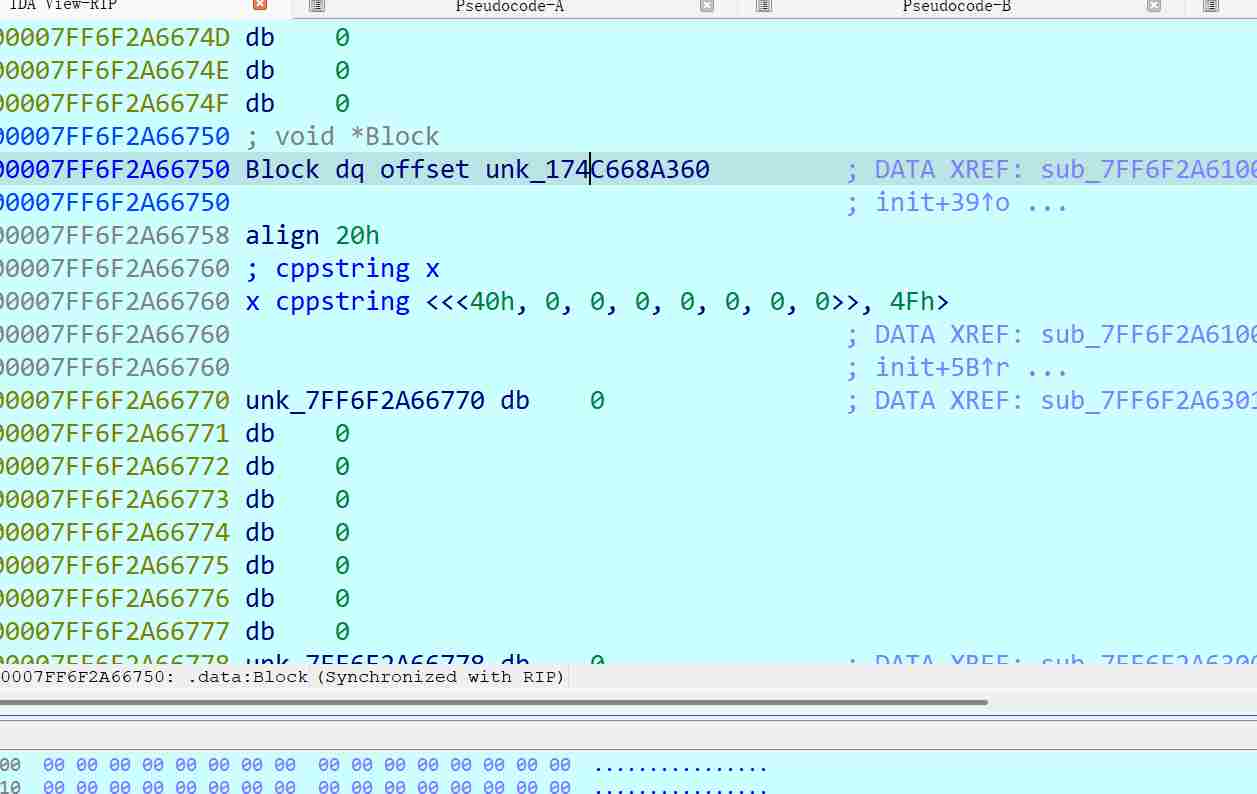This screenshot has width=1257, height=794.
Task: Click the Pseudocode-A tab document icon
Action: coord(317,6)
